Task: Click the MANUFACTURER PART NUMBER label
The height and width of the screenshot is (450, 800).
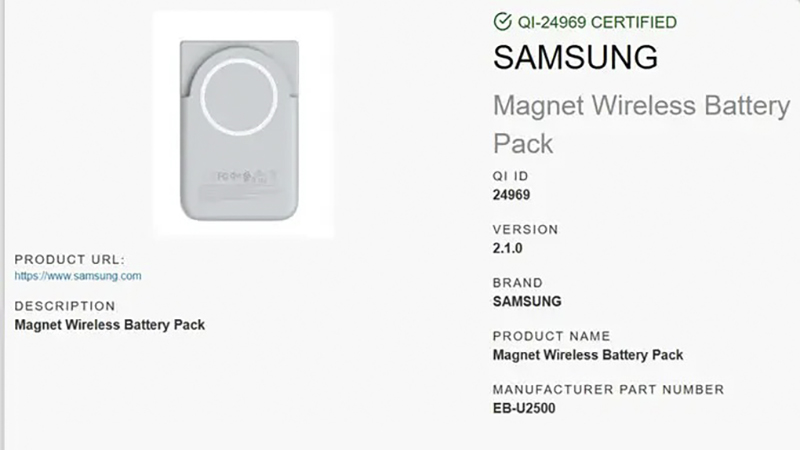Action: tap(608, 389)
